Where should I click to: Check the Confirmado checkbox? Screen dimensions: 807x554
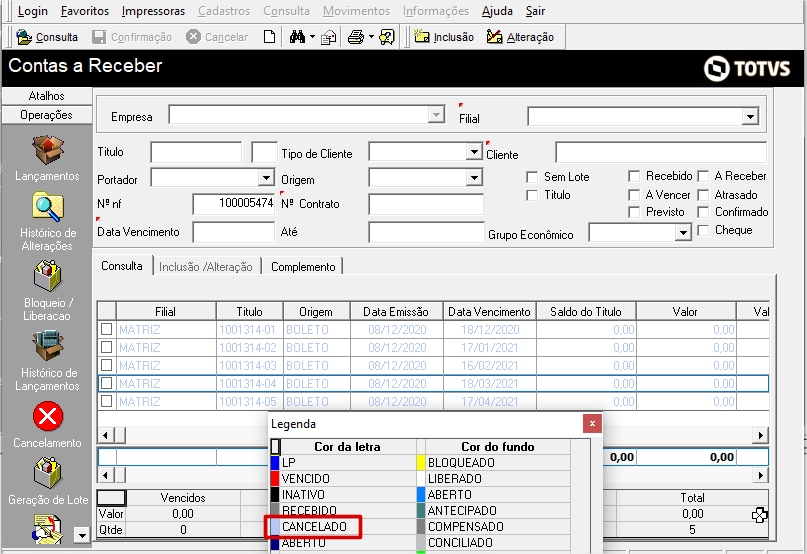coord(703,212)
